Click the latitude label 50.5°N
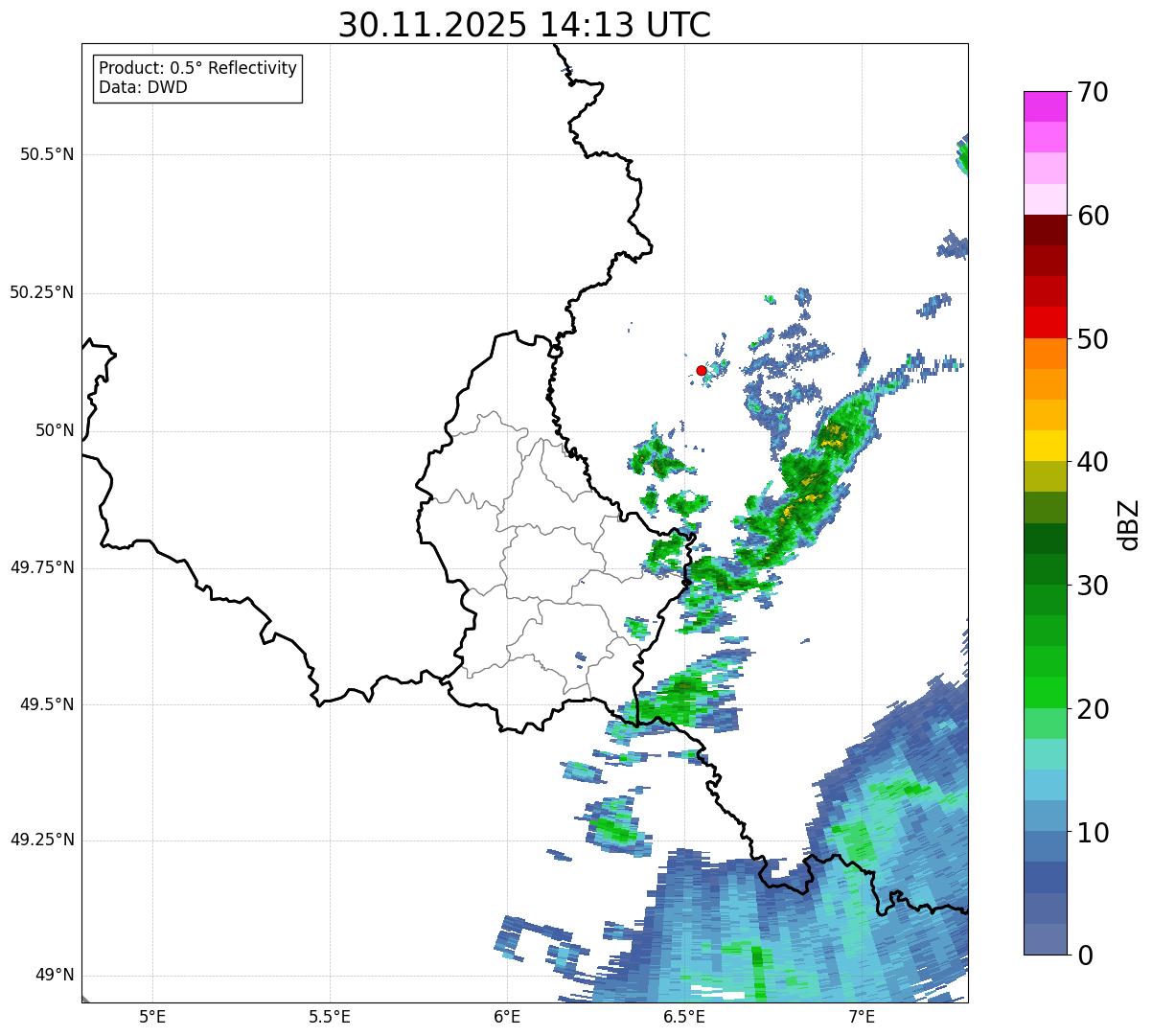 [x=47, y=154]
